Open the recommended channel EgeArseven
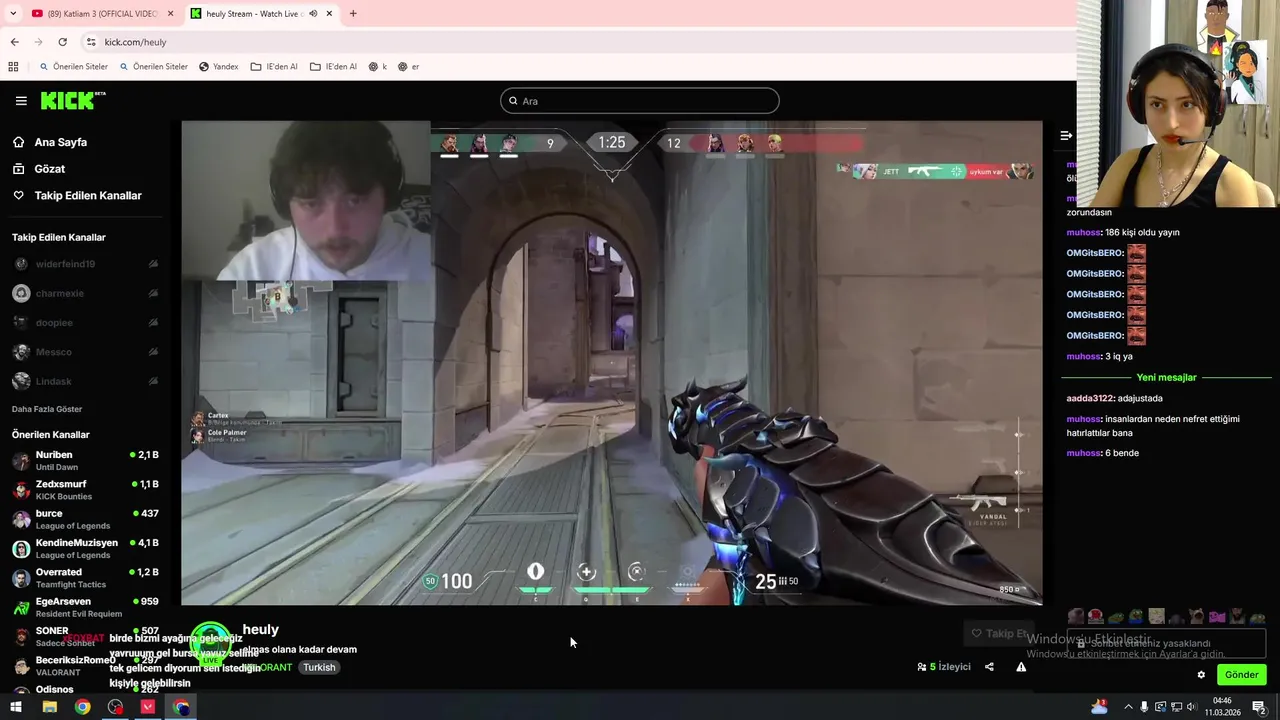 (x=85, y=607)
